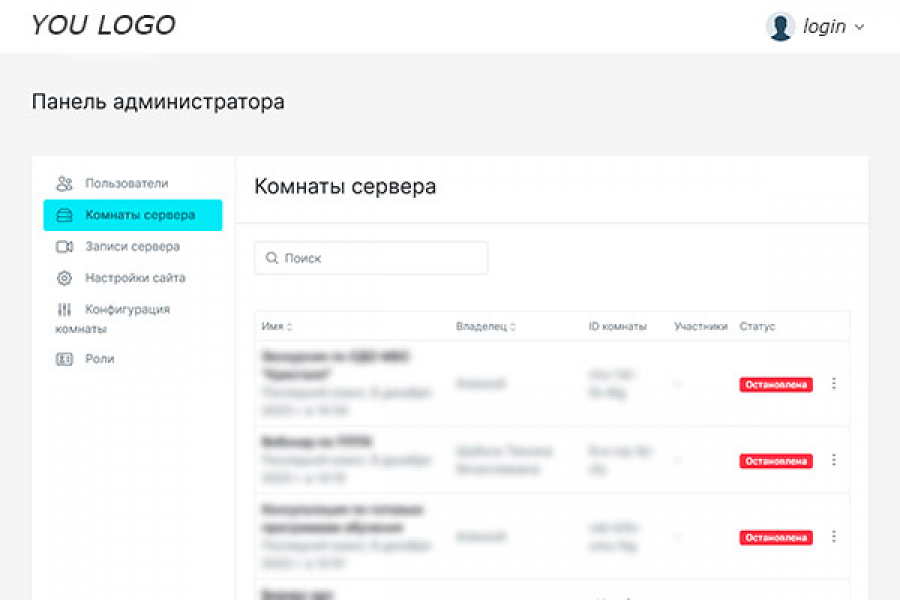Click the Роли badge icon

tap(65, 359)
